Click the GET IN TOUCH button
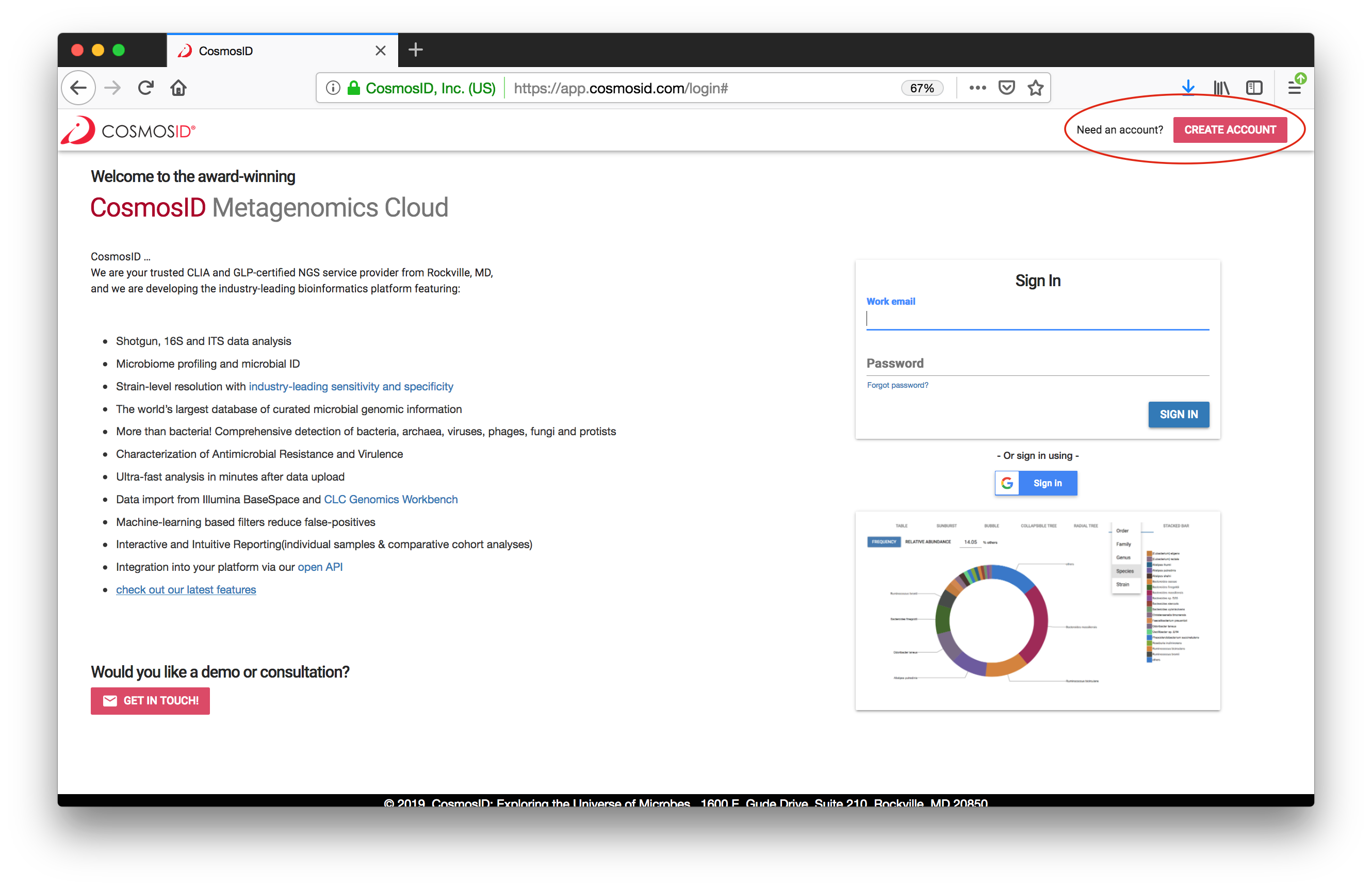Screen dimensions: 1372x889 pos(150,700)
